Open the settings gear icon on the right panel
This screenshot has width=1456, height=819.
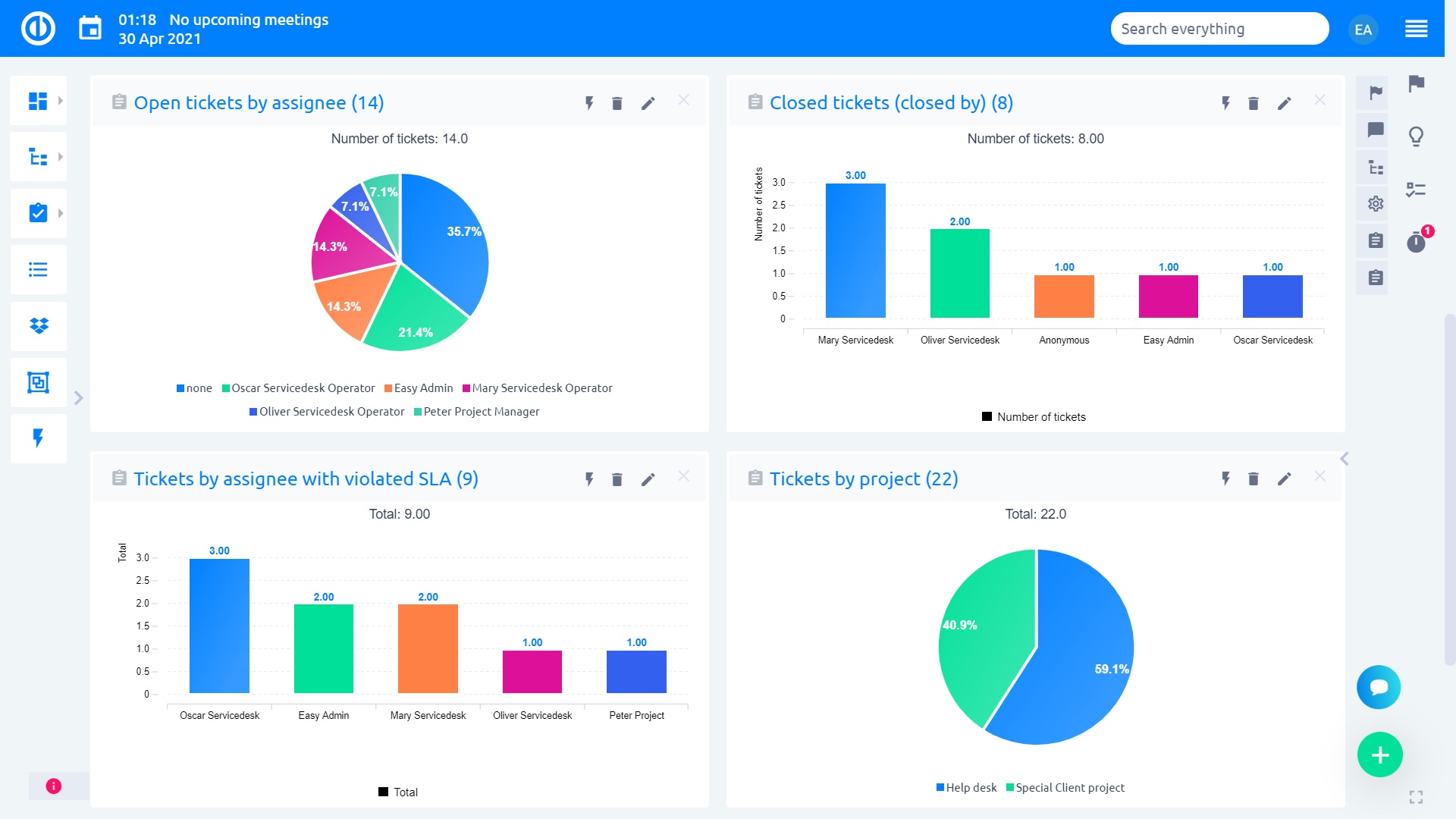click(1373, 203)
